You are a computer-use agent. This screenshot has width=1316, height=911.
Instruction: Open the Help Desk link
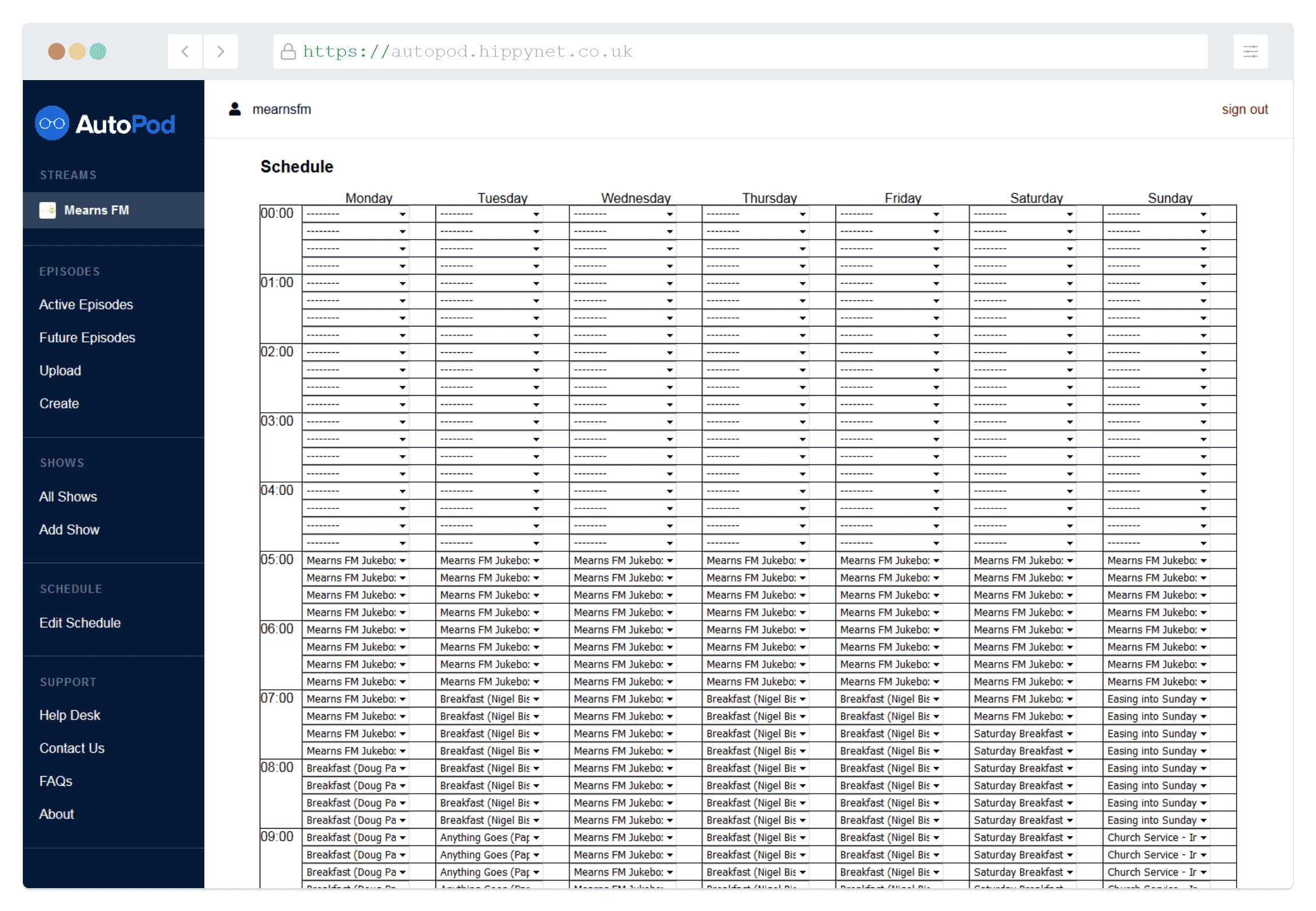tap(70, 715)
